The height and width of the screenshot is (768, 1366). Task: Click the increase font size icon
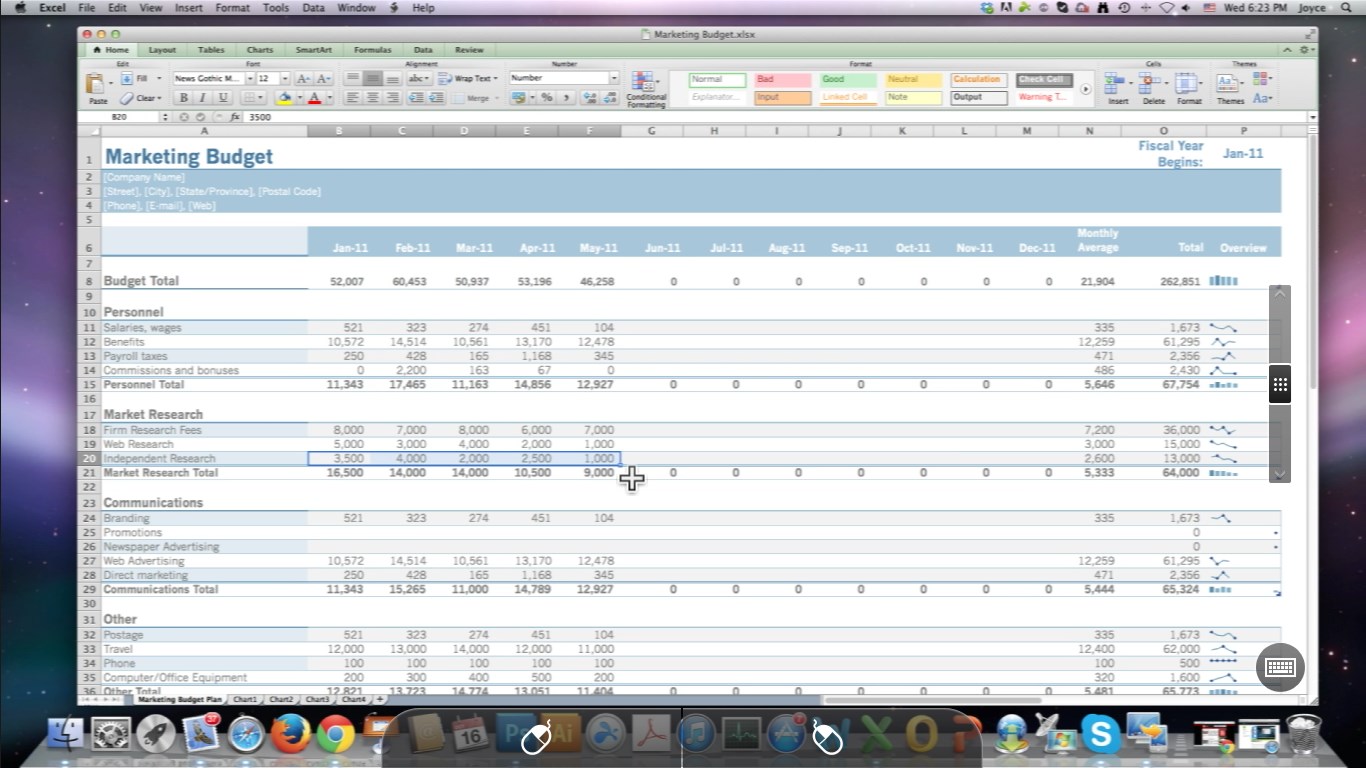[x=302, y=78]
